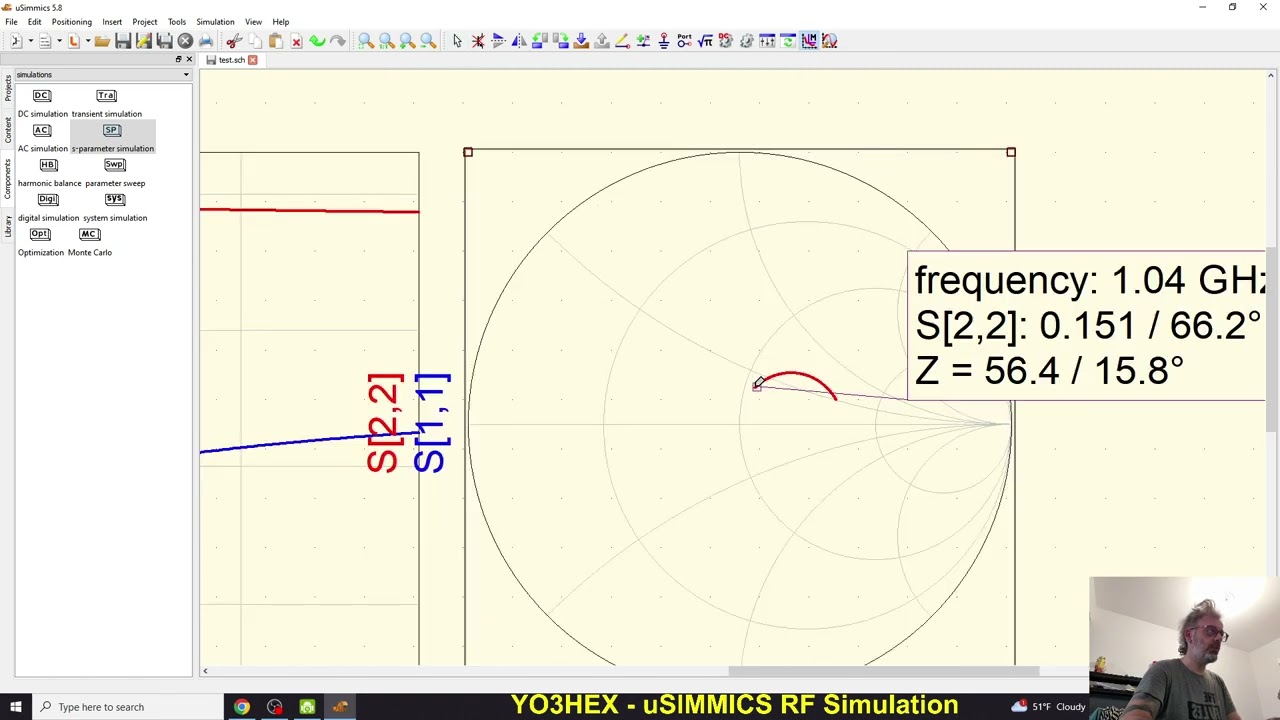Open the View menu

pyautogui.click(x=253, y=22)
